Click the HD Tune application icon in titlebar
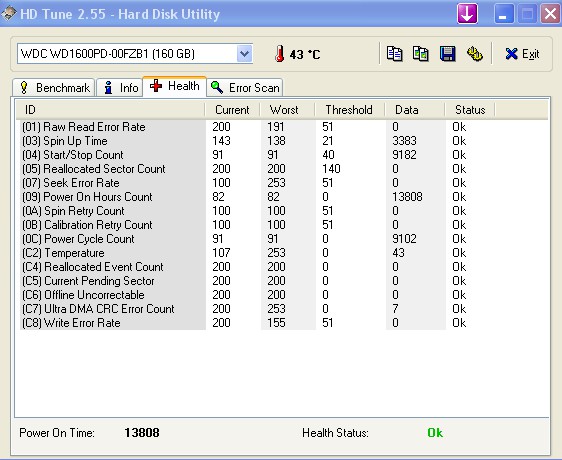 click(x=9, y=14)
